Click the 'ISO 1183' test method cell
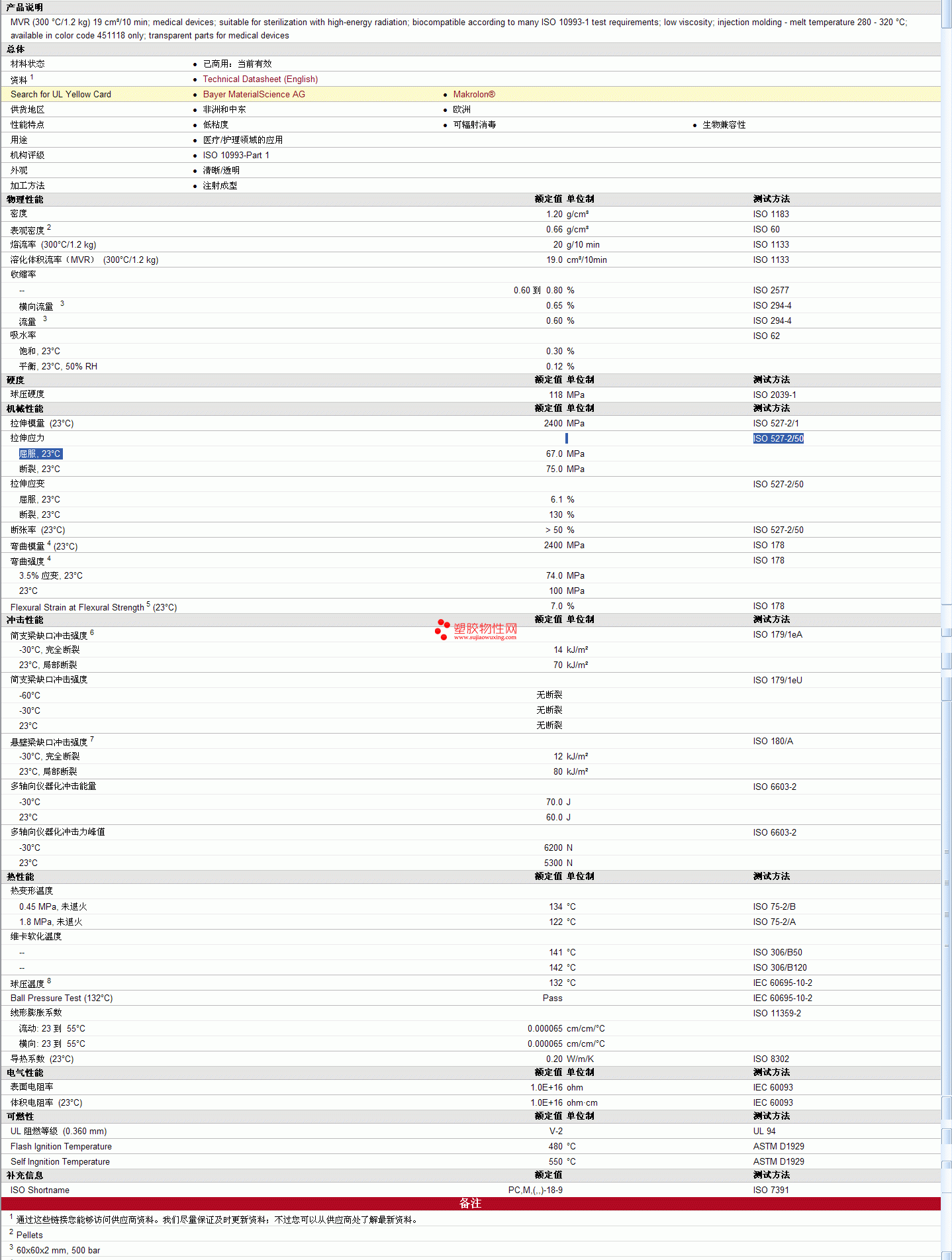 click(x=771, y=215)
